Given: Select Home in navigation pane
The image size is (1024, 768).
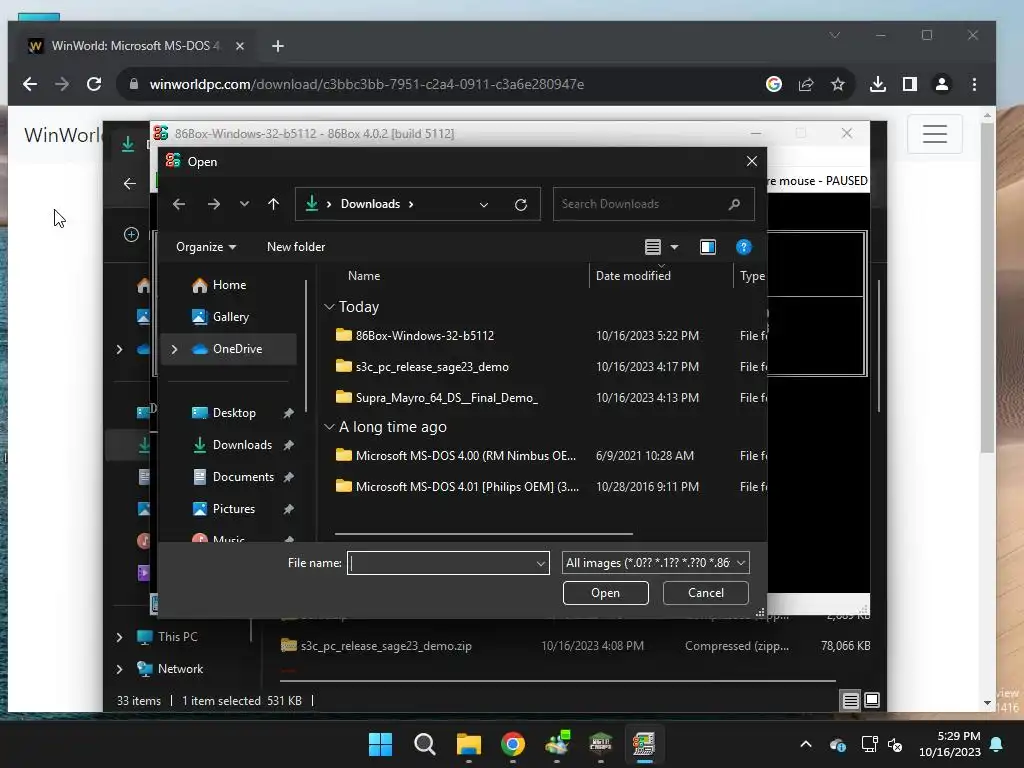Looking at the screenshot, I should point(229,285).
